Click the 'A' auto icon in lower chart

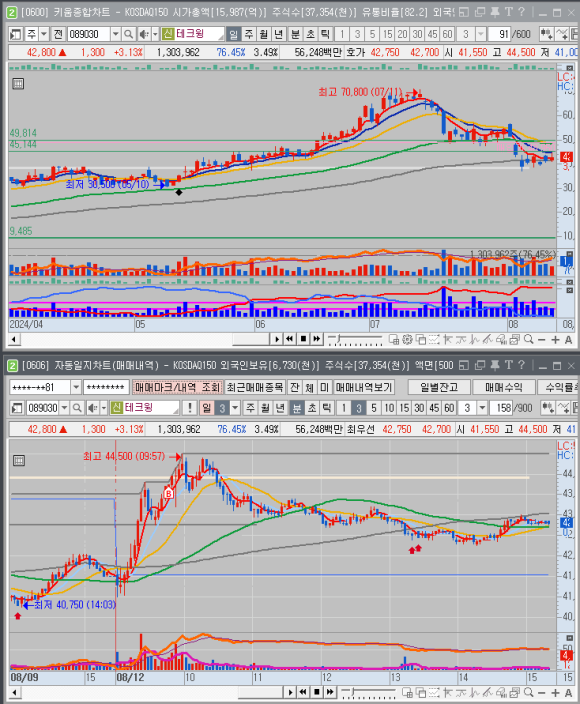(568, 692)
